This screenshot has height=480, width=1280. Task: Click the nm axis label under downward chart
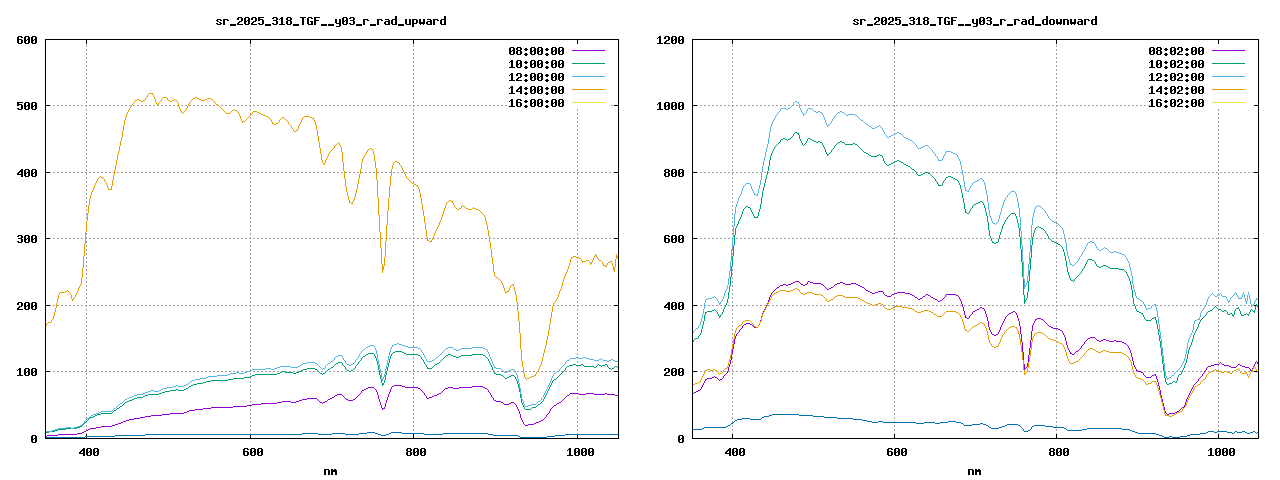(974, 470)
